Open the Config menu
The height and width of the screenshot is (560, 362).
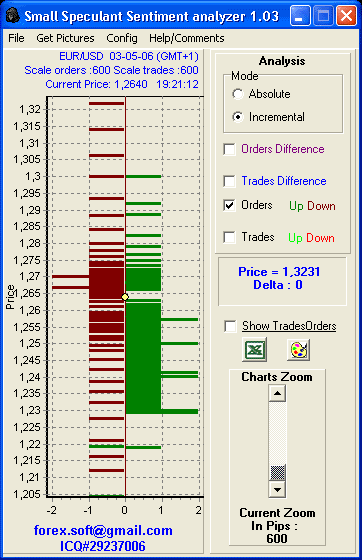click(122, 38)
